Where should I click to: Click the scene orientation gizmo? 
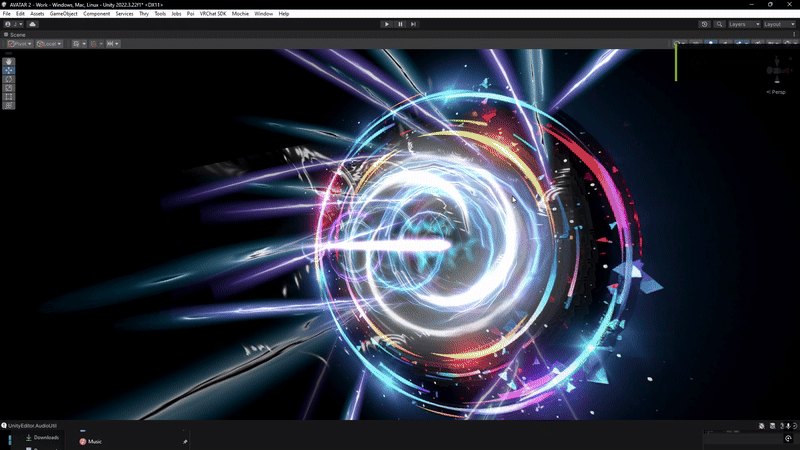coord(777,70)
